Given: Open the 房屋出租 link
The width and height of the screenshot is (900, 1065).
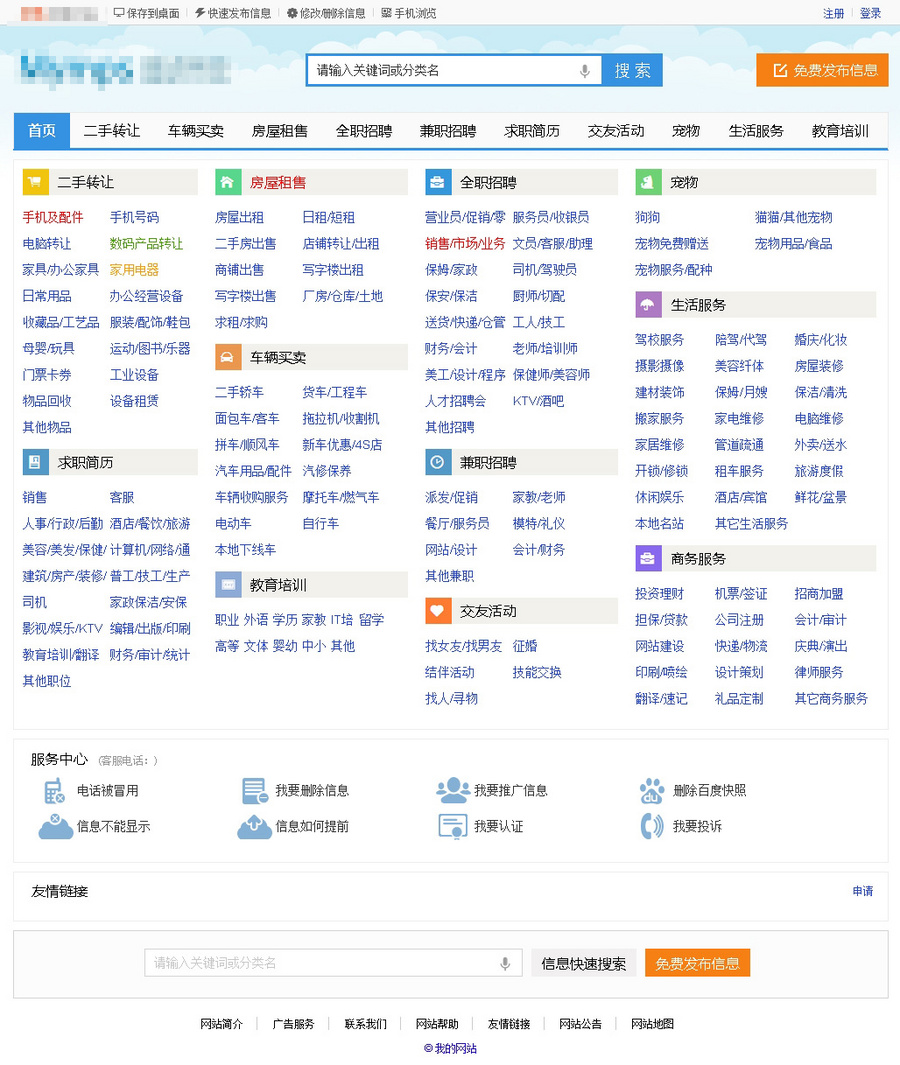Looking at the screenshot, I should [239, 217].
